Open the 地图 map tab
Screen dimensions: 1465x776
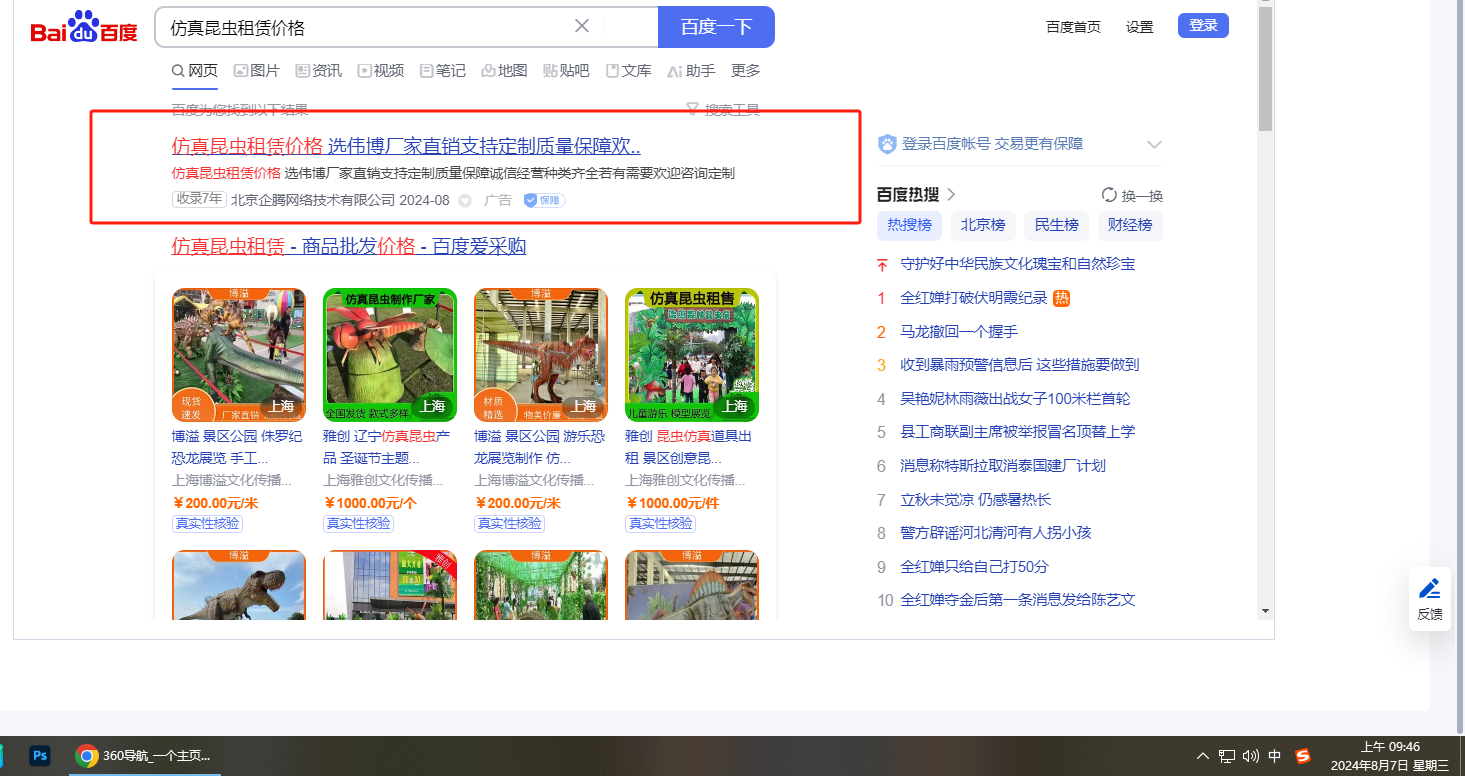[504, 70]
